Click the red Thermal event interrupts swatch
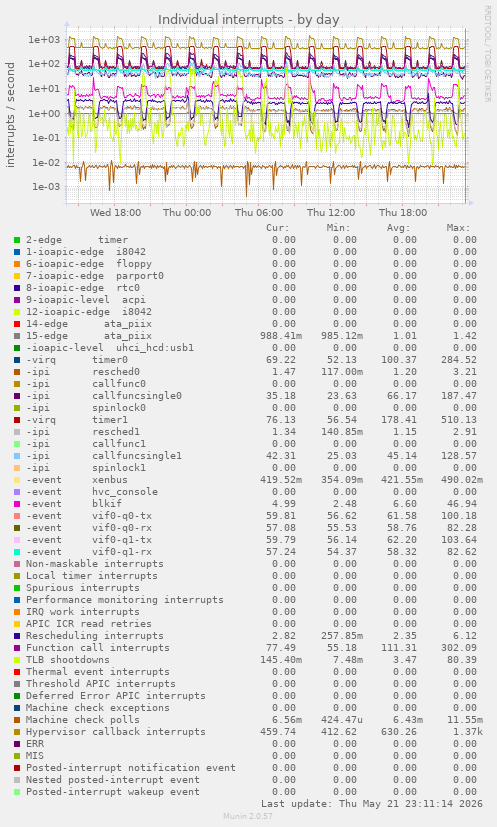This screenshot has height=827, width=497. (17, 672)
